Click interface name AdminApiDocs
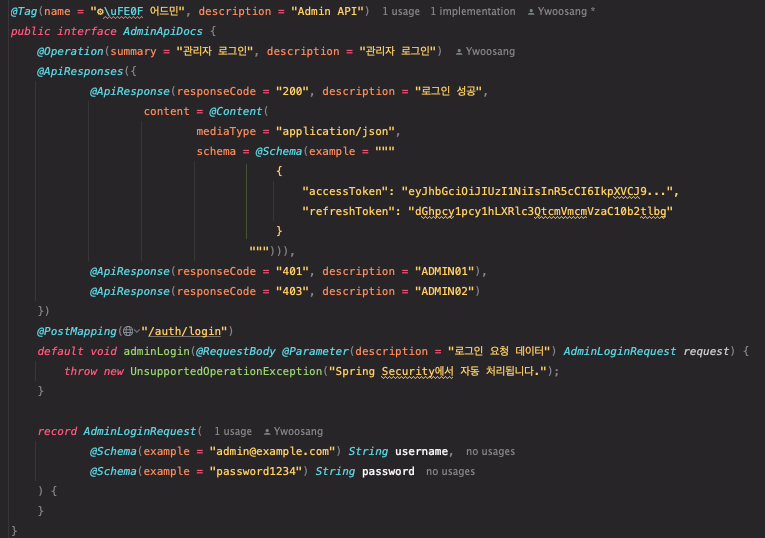The image size is (765, 538). tap(162, 31)
